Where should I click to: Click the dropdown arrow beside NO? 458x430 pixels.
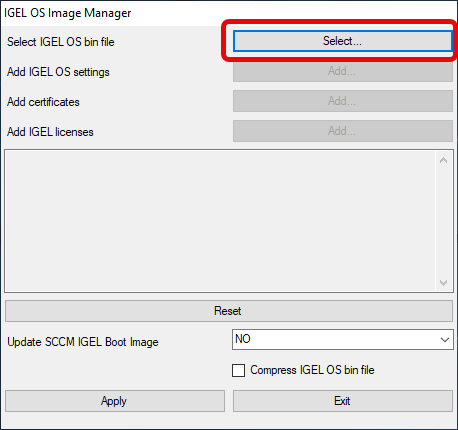[445, 340]
